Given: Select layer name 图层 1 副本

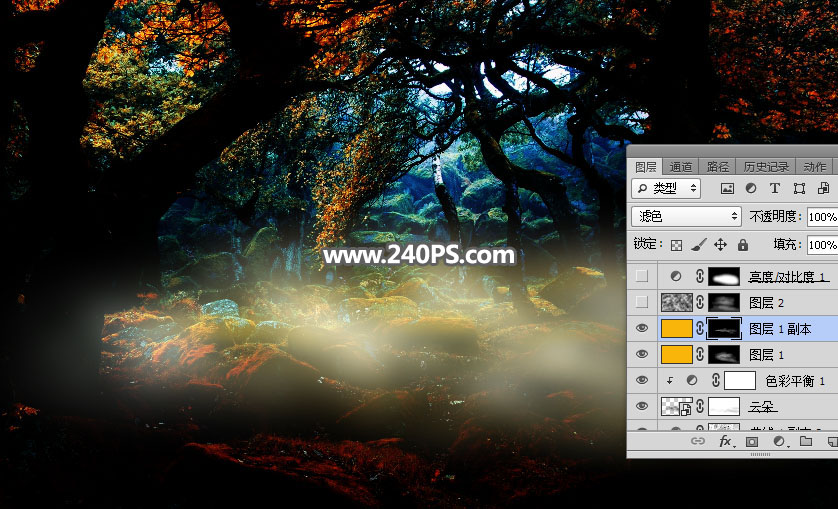Looking at the screenshot, I should click(780, 329).
